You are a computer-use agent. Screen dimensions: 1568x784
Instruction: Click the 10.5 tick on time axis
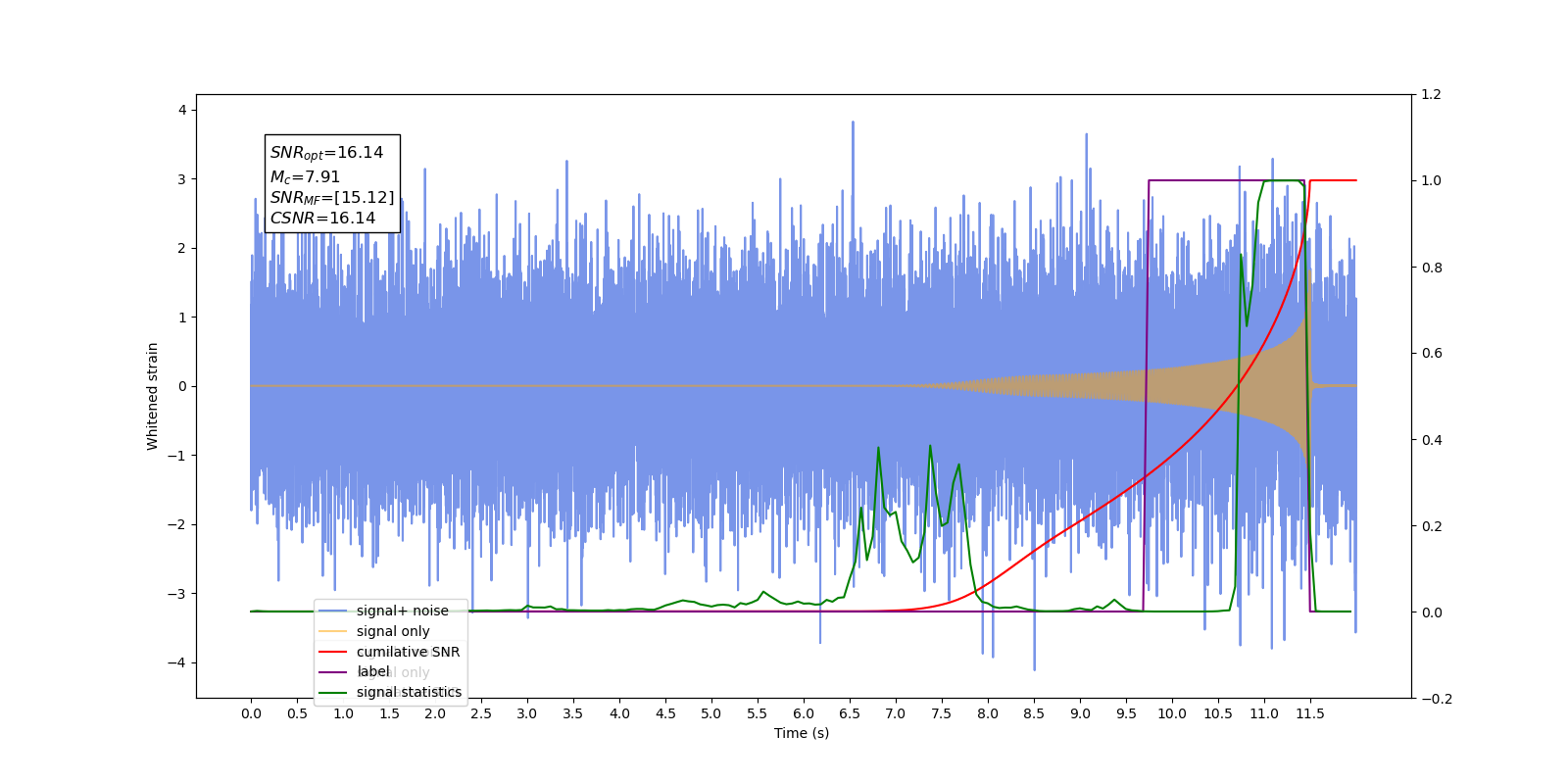(1218, 713)
